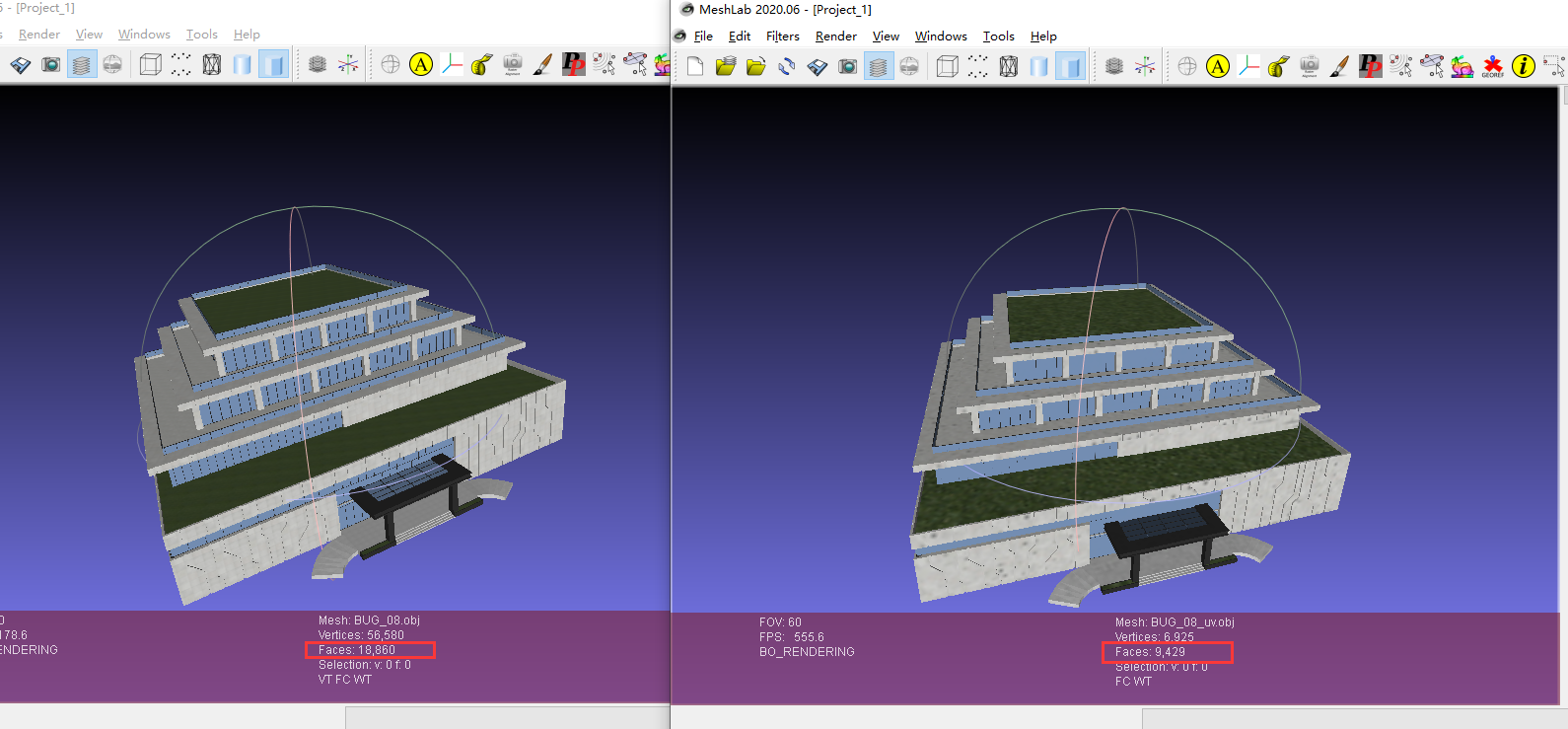Expand the Render menu in right window

point(835,36)
